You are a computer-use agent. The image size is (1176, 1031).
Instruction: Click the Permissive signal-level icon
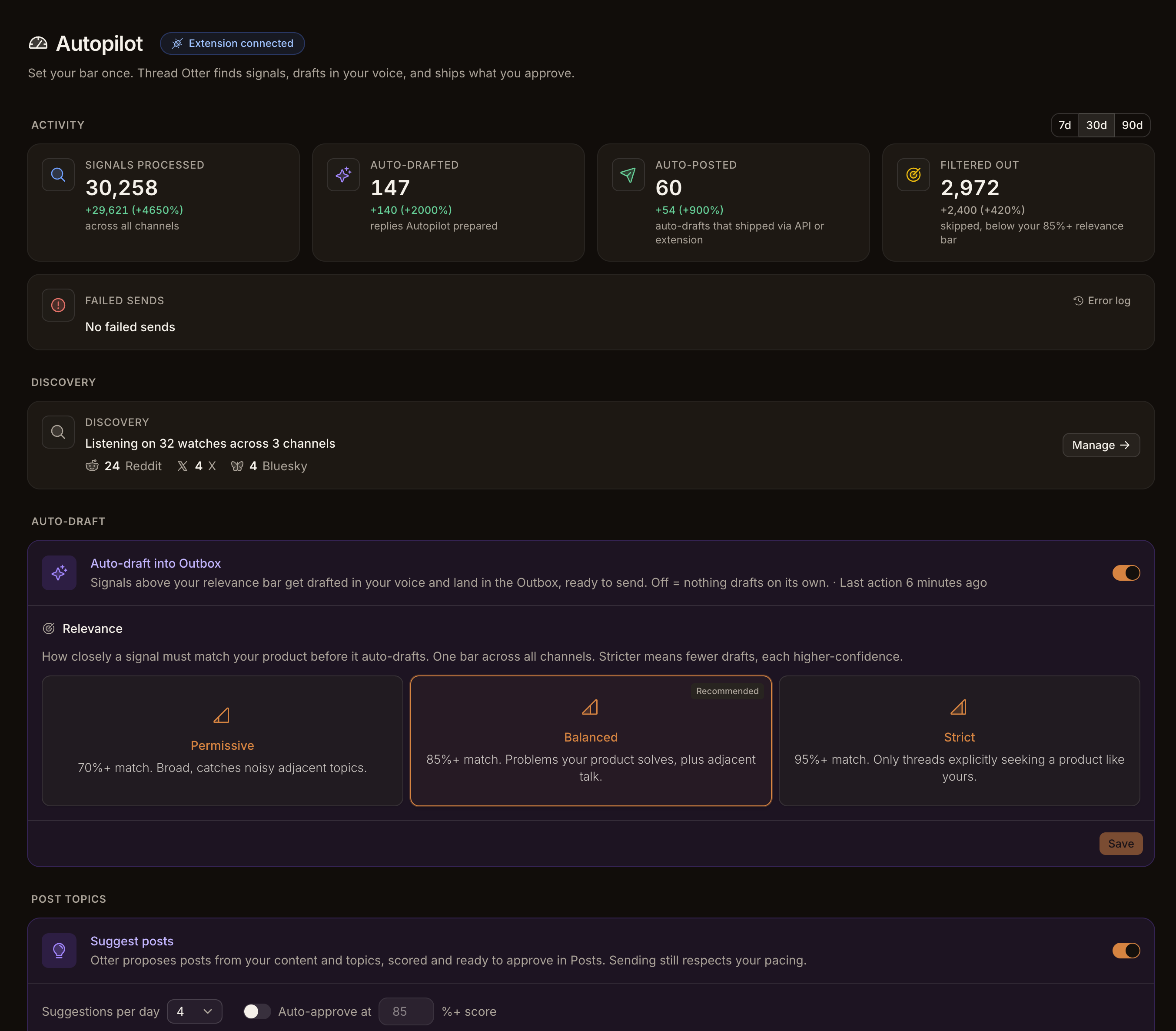(x=222, y=715)
